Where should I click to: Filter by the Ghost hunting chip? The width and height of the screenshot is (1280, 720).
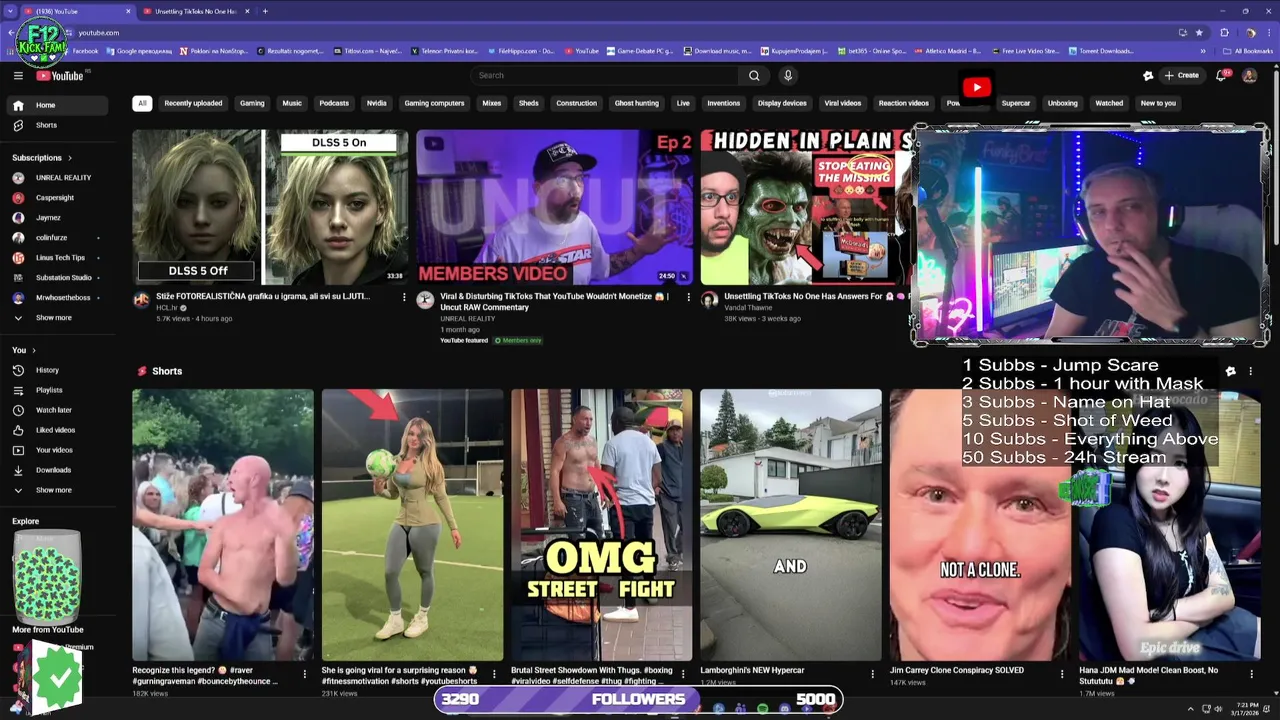pos(636,103)
